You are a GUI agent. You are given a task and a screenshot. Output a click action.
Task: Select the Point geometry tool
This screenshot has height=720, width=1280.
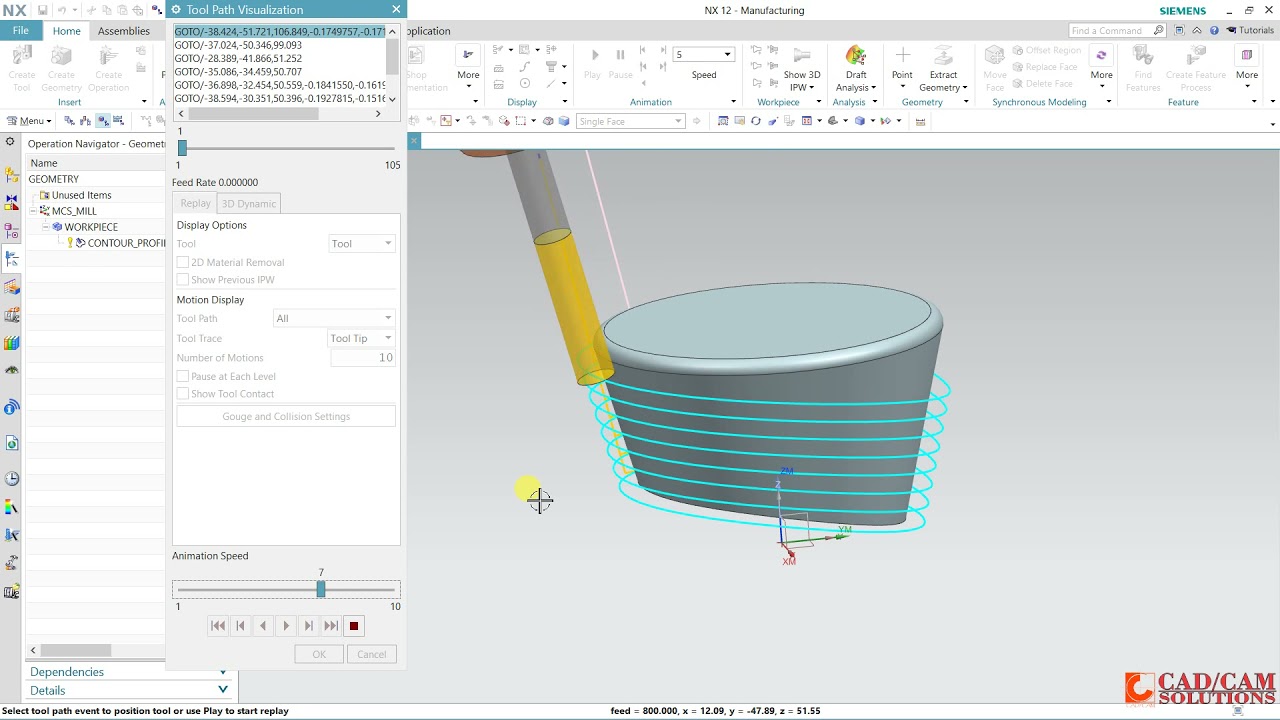(x=902, y=62)
